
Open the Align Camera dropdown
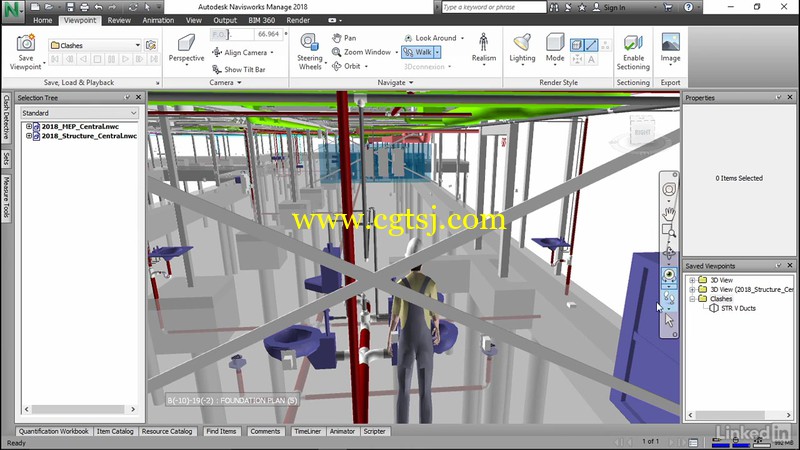tap(272, 53)
